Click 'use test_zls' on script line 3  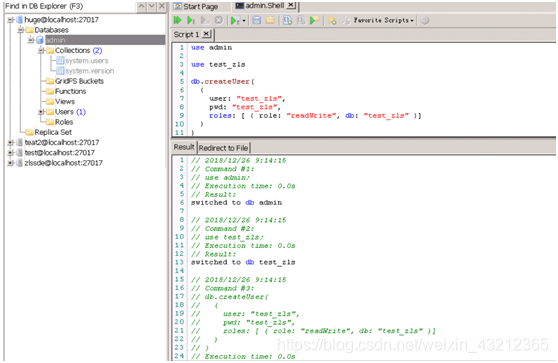(x=218, y=64)
